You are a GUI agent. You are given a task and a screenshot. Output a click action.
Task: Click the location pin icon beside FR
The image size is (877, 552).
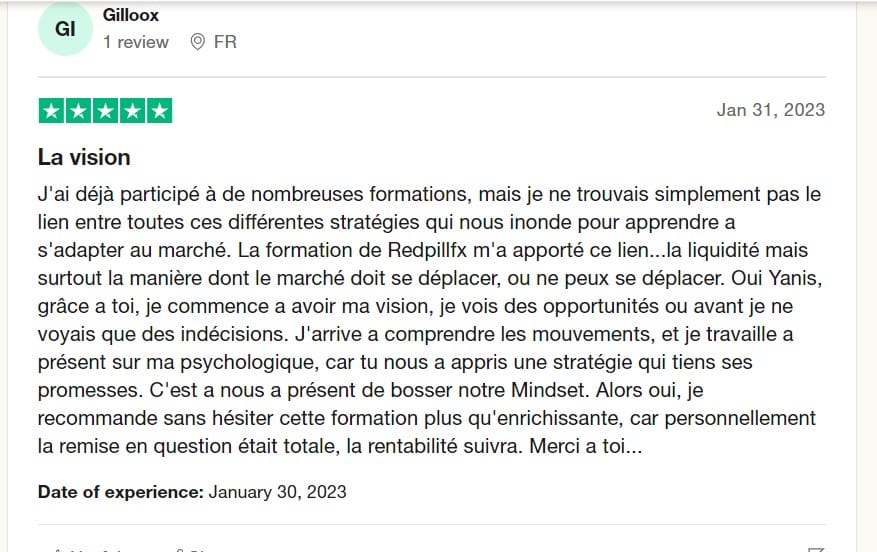click(197, 42)
